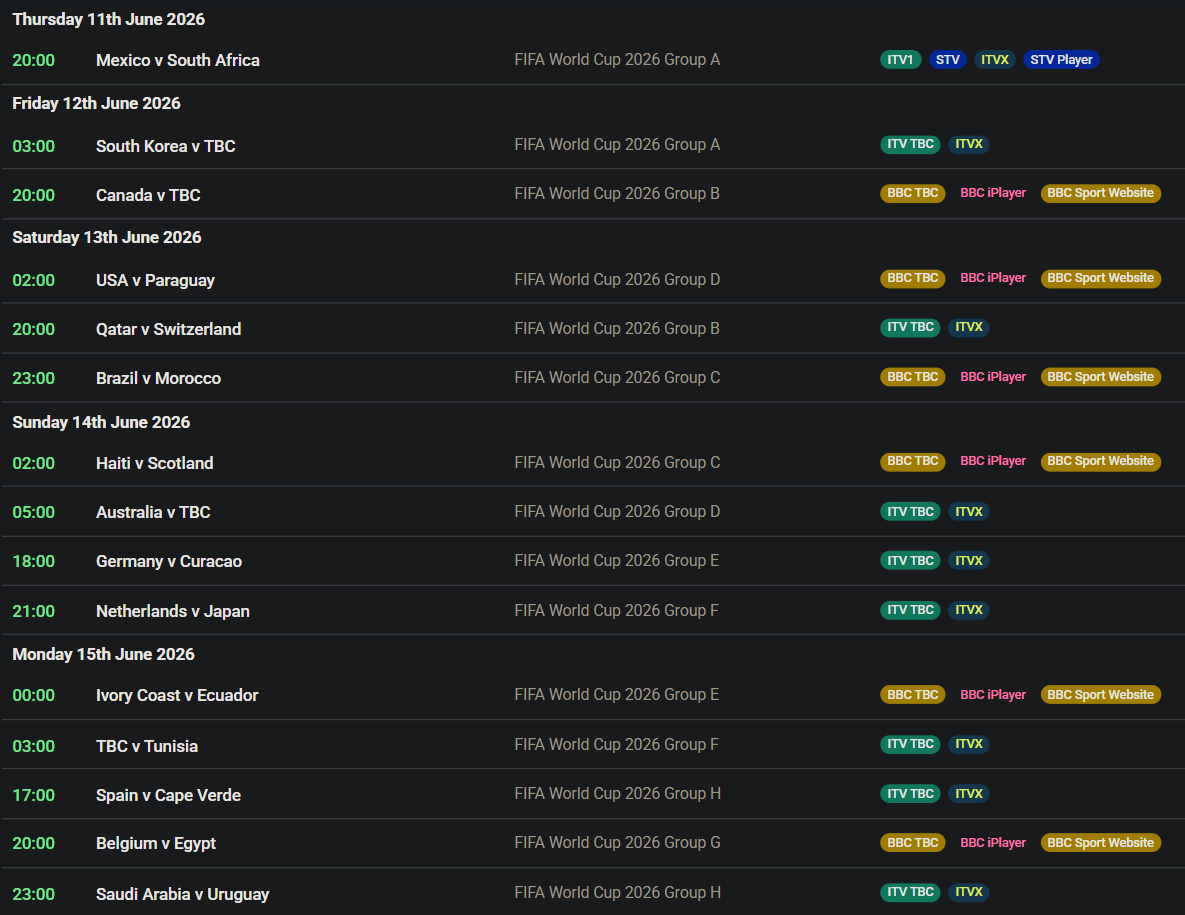Screen dimensions: 1185x915
Task: Click Group C label for Brazil v Morocco
Action: click(617, 377)
